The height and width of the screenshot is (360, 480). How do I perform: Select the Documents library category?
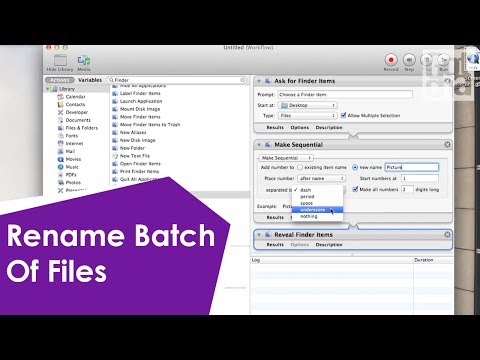[78, 120]
